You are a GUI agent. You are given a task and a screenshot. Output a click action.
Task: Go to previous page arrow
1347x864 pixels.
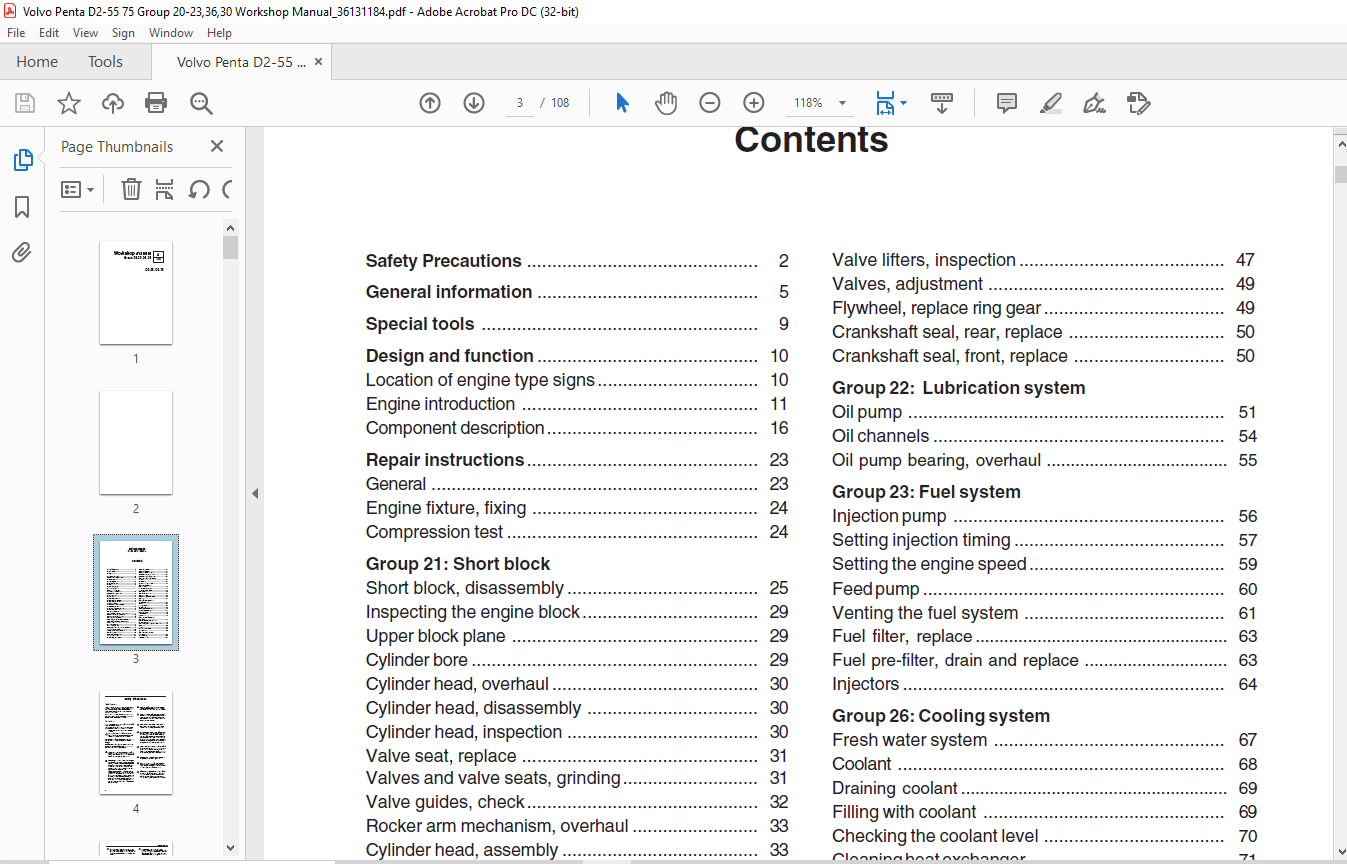[430, 103]
